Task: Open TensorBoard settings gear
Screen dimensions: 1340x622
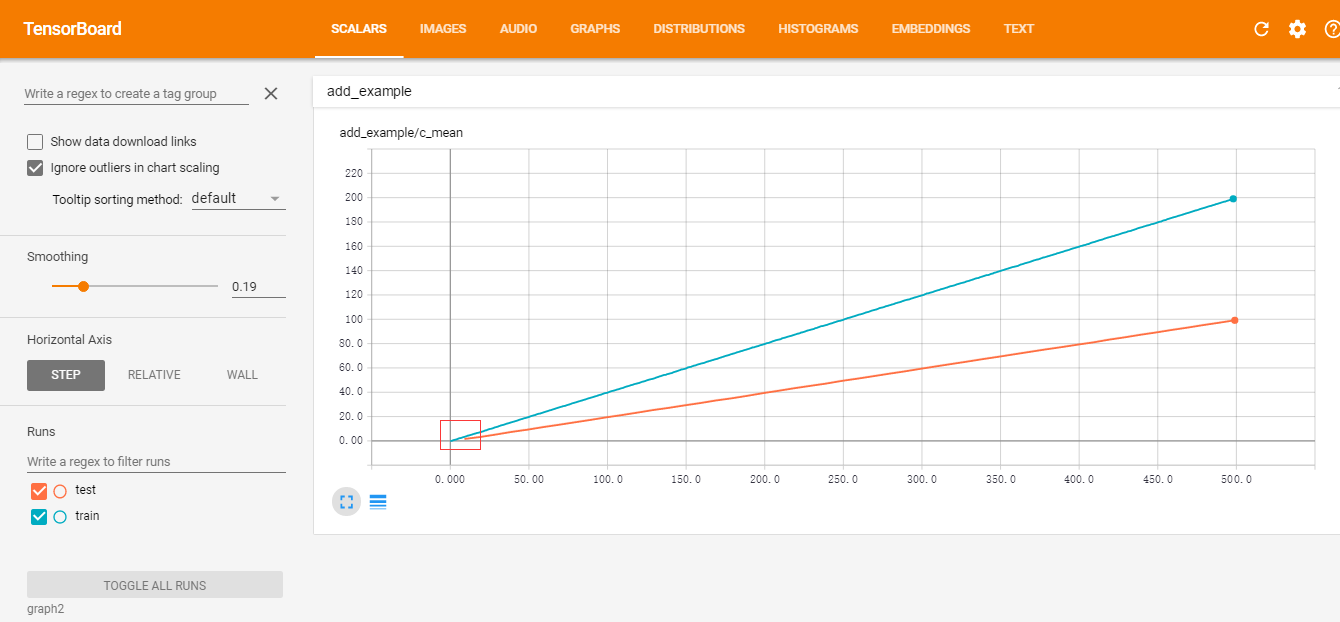Action: click(1297, 29)
